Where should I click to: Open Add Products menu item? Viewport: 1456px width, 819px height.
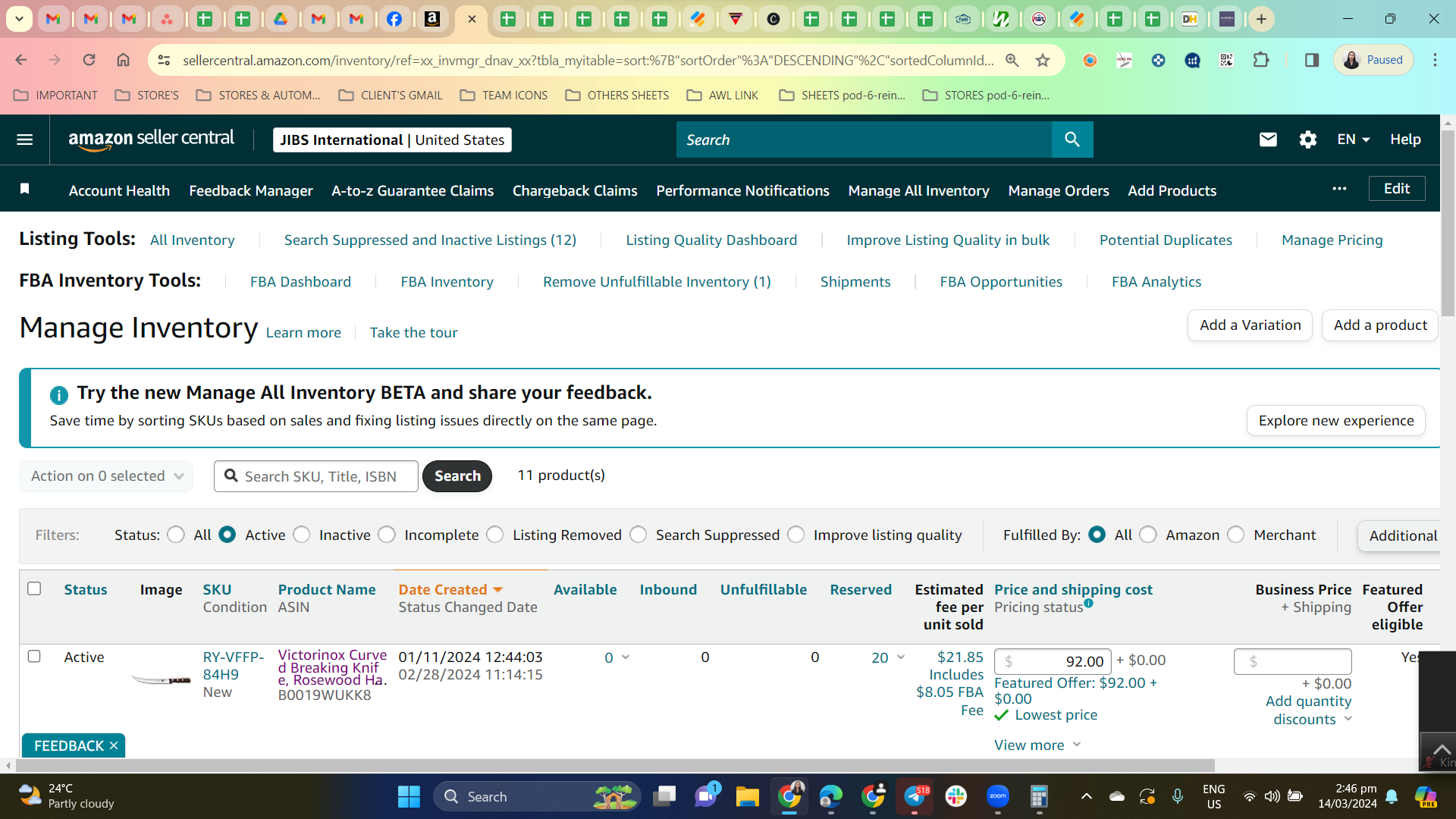(1172, 190)
